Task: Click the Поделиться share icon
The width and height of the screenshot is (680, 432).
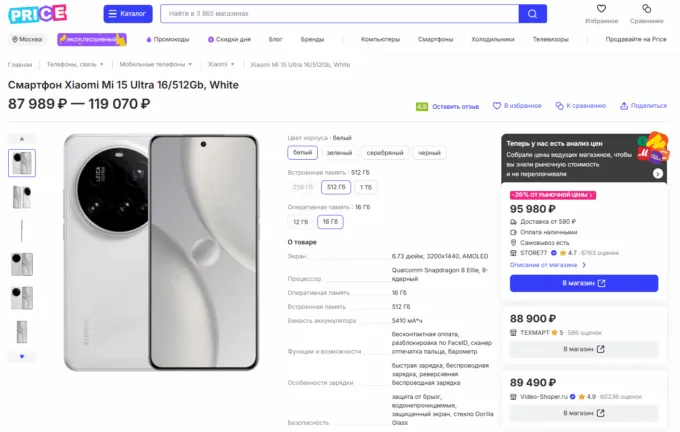Action: click(x=624, y=105)
